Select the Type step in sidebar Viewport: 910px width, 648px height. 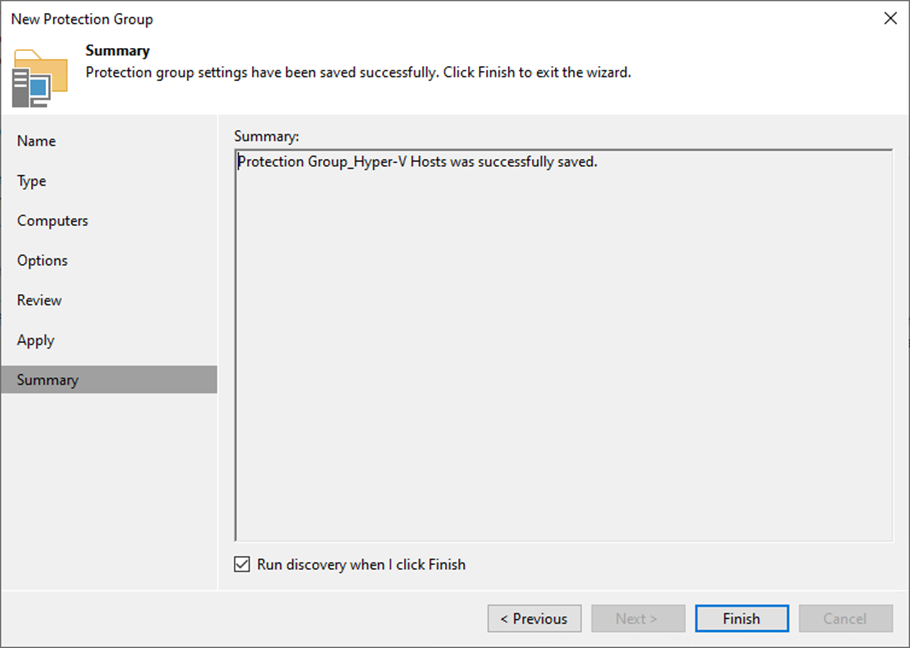[x=32, y=181]
